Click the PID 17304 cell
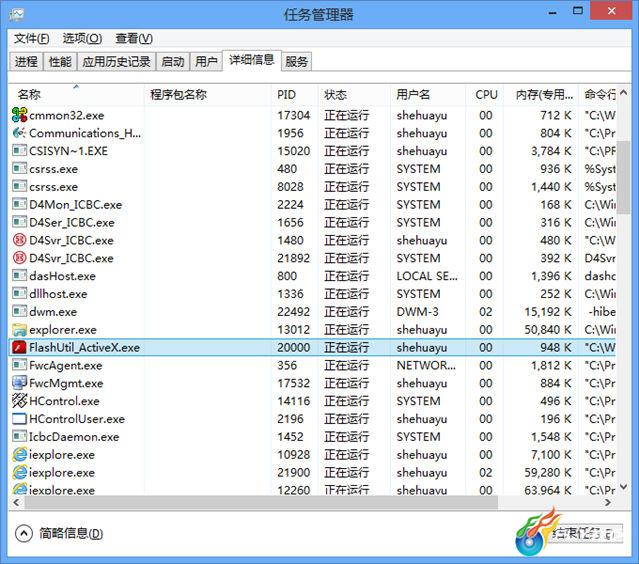 (293, 115)
